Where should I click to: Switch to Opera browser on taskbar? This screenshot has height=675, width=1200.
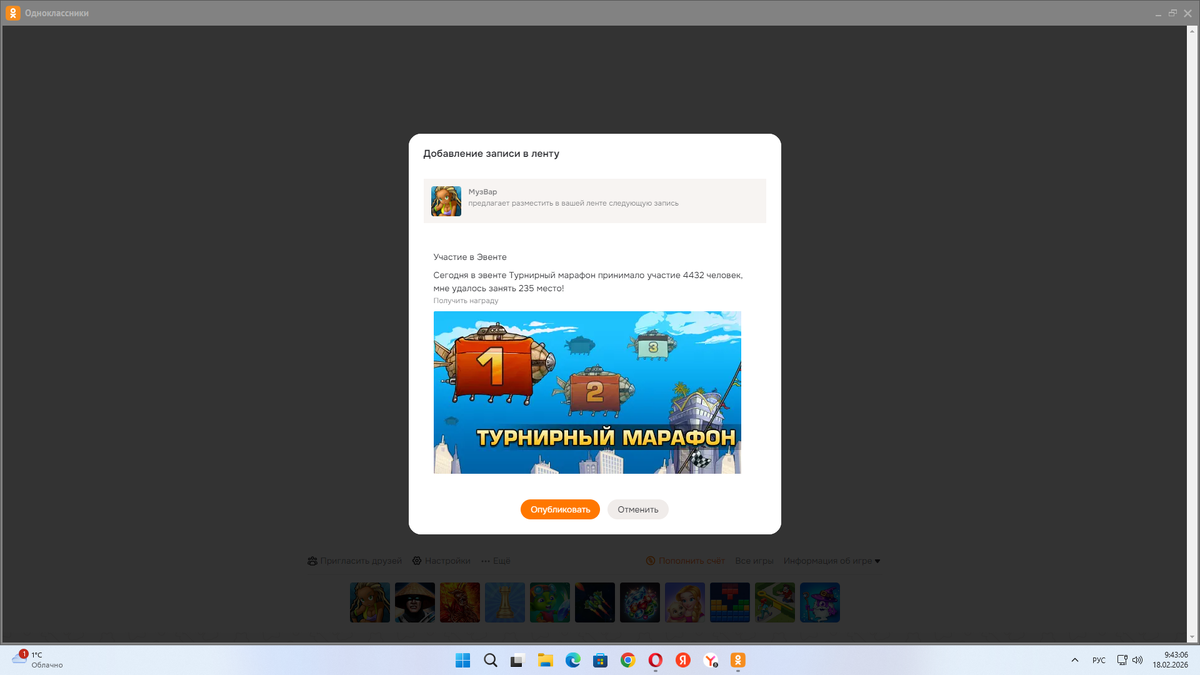click(x=655, y=660)
